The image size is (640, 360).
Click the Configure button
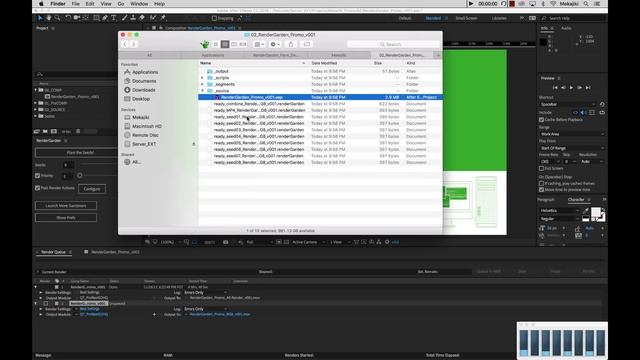pyautogui.click(x=92, y=189)
